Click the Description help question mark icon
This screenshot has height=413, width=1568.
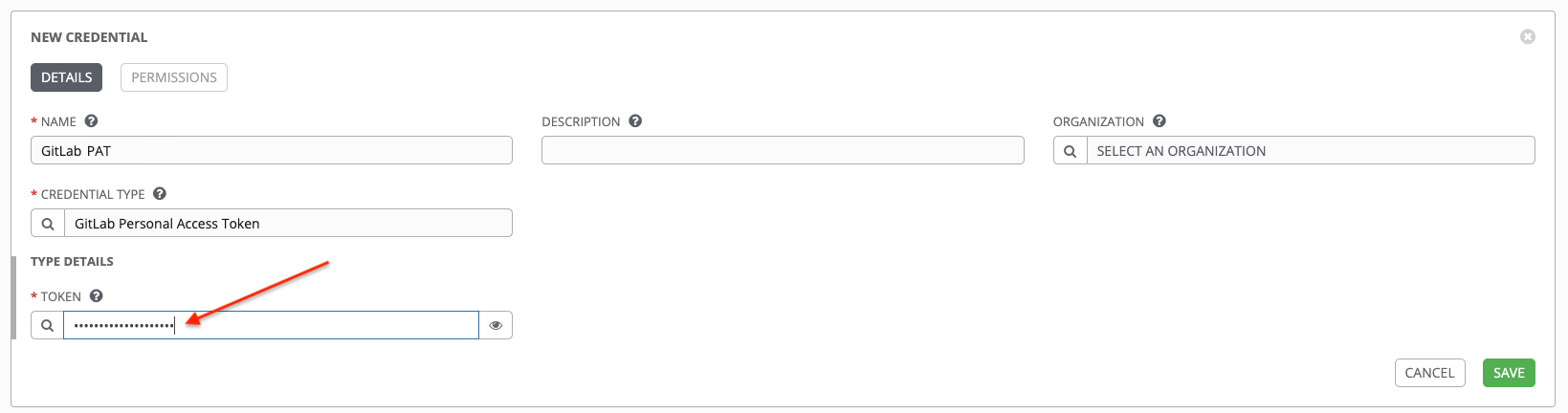635,121
